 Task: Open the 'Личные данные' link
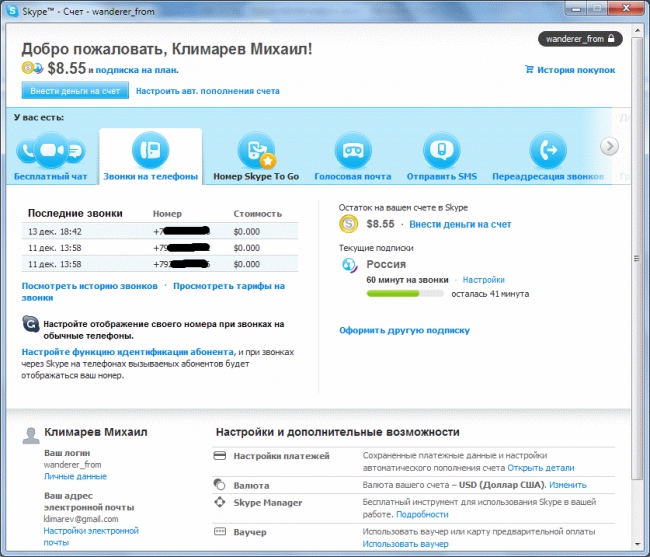coord(75,477)
